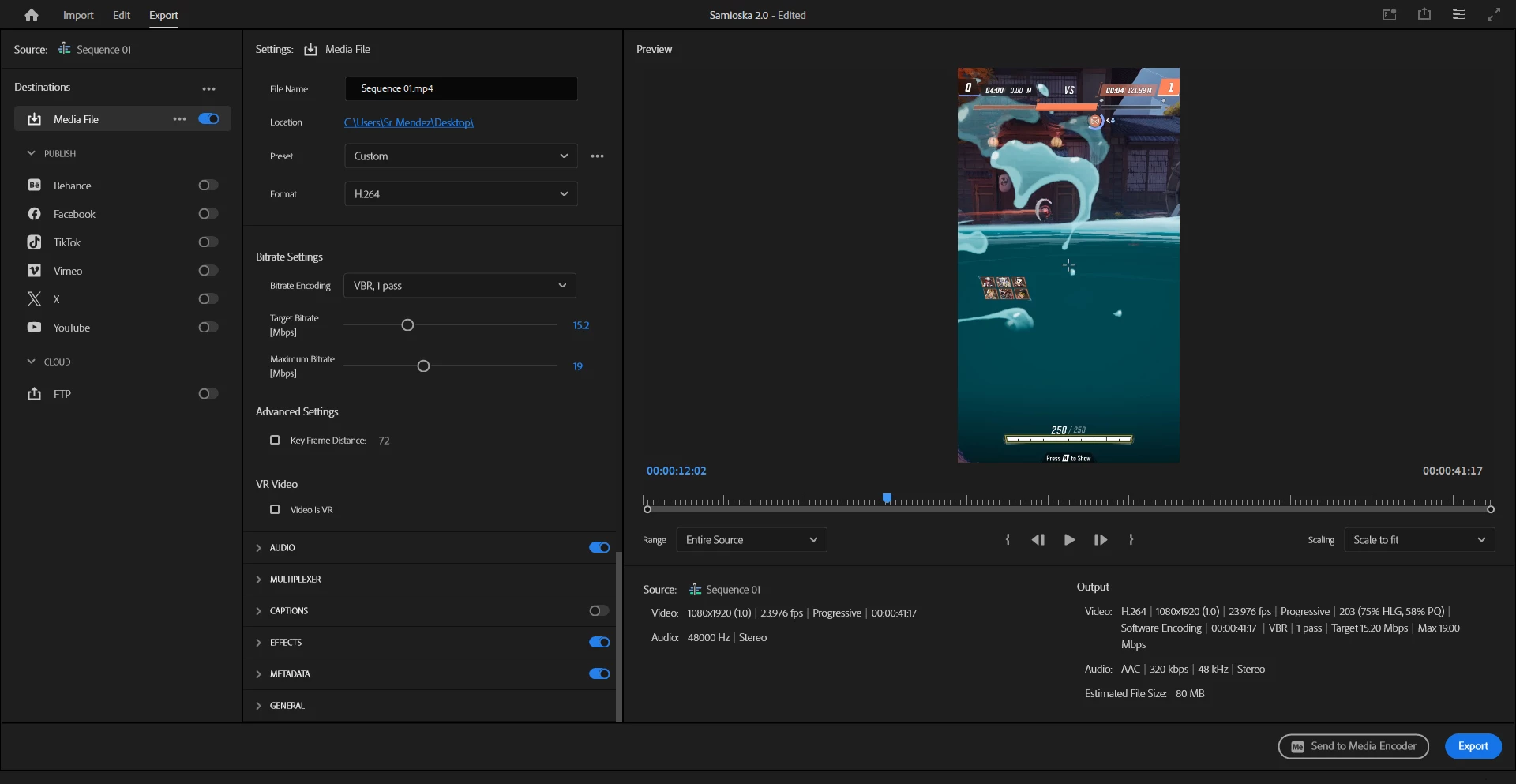This screenshot has width=1516, height=784.
Task: Open Media File destination options dots
Action: click(180, 119)
